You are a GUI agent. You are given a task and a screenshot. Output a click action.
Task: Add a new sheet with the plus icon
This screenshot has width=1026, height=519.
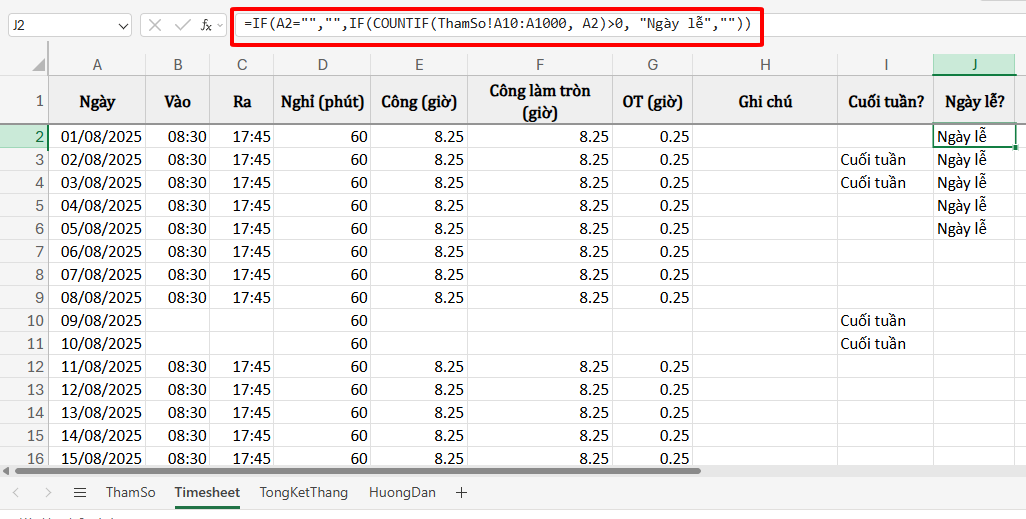coord(461,493)
